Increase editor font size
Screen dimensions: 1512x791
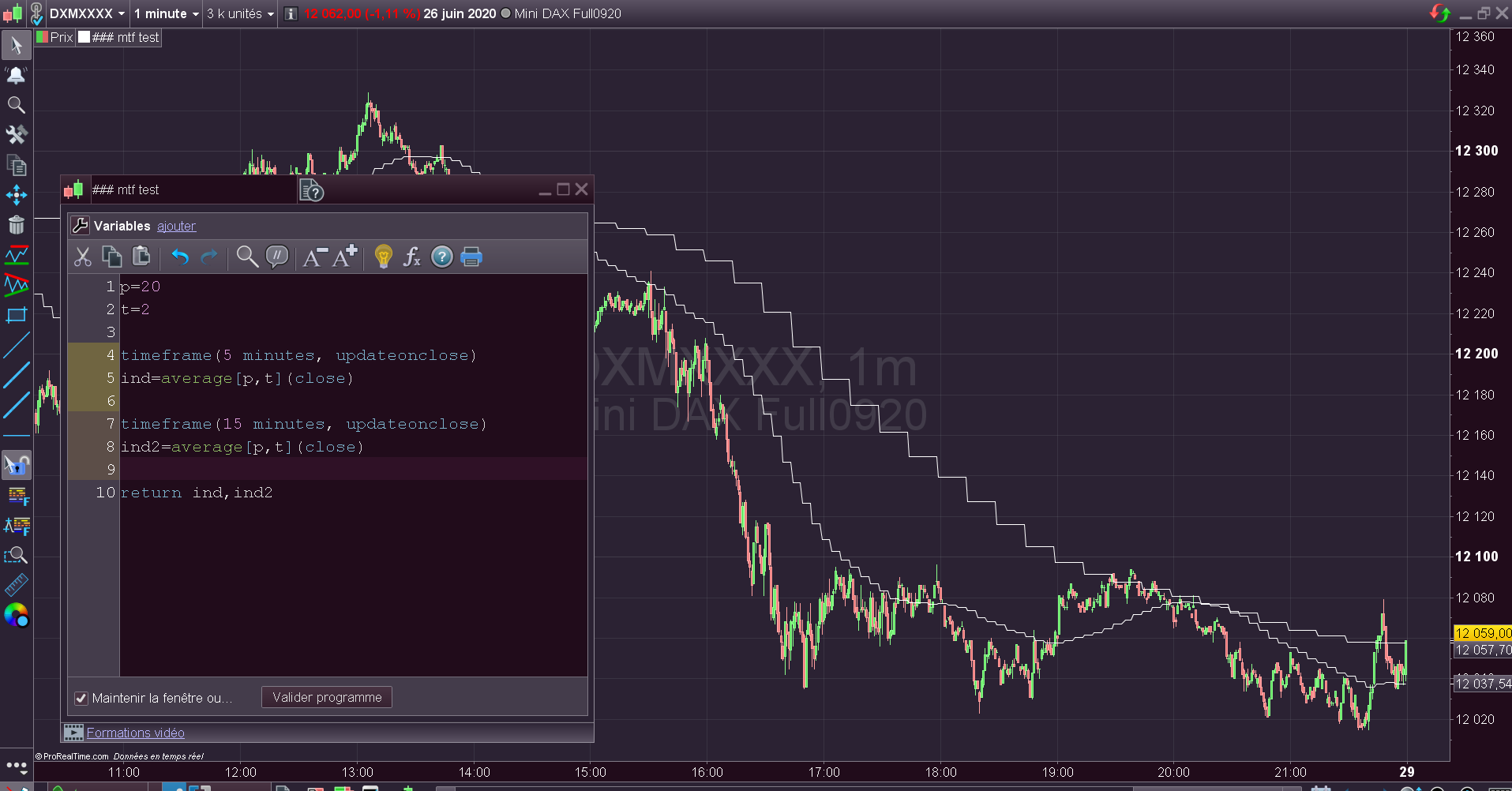coord(344,257)
